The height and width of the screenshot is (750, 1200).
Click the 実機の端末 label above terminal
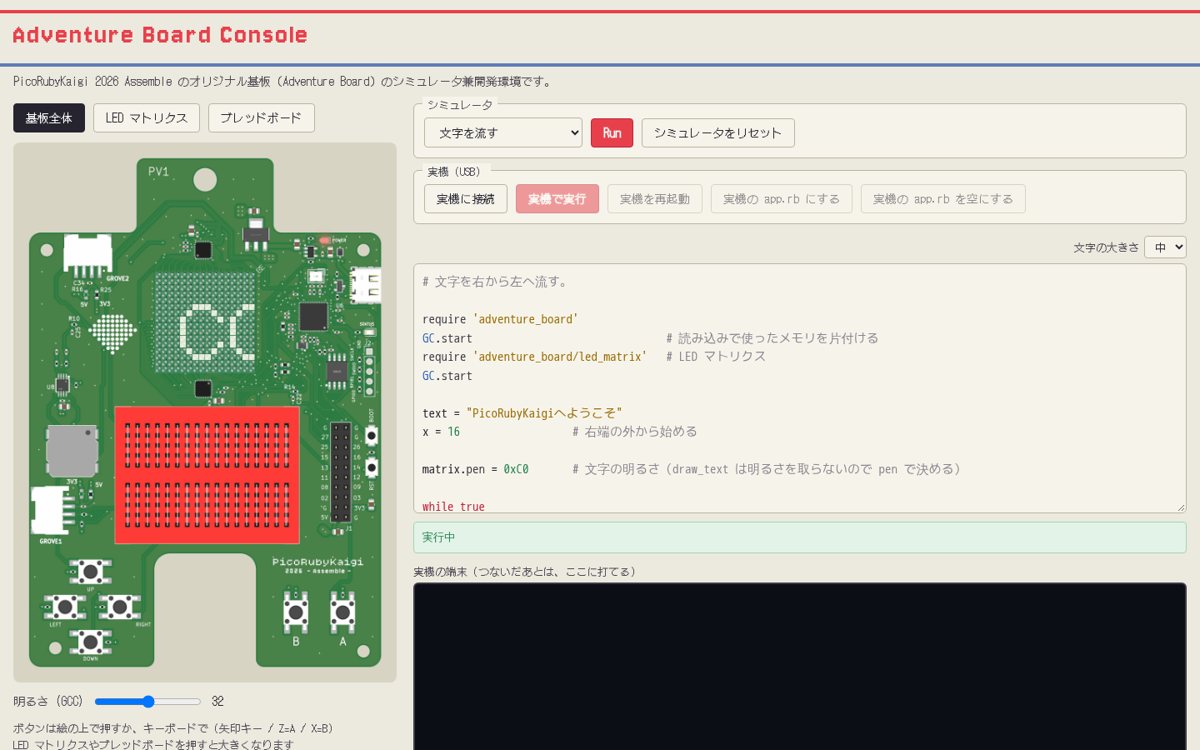(524, 572)
